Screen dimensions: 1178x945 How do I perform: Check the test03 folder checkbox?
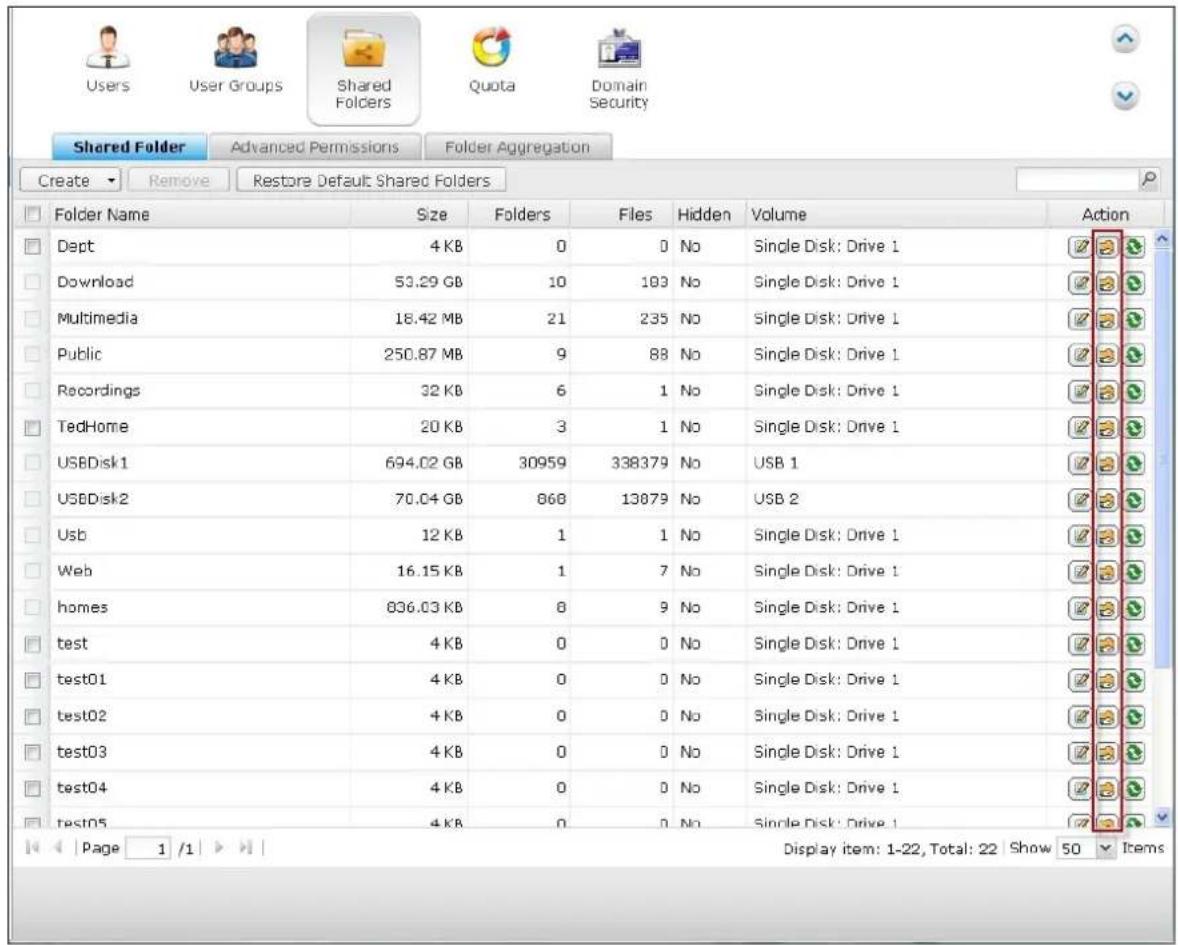[32, 752]
